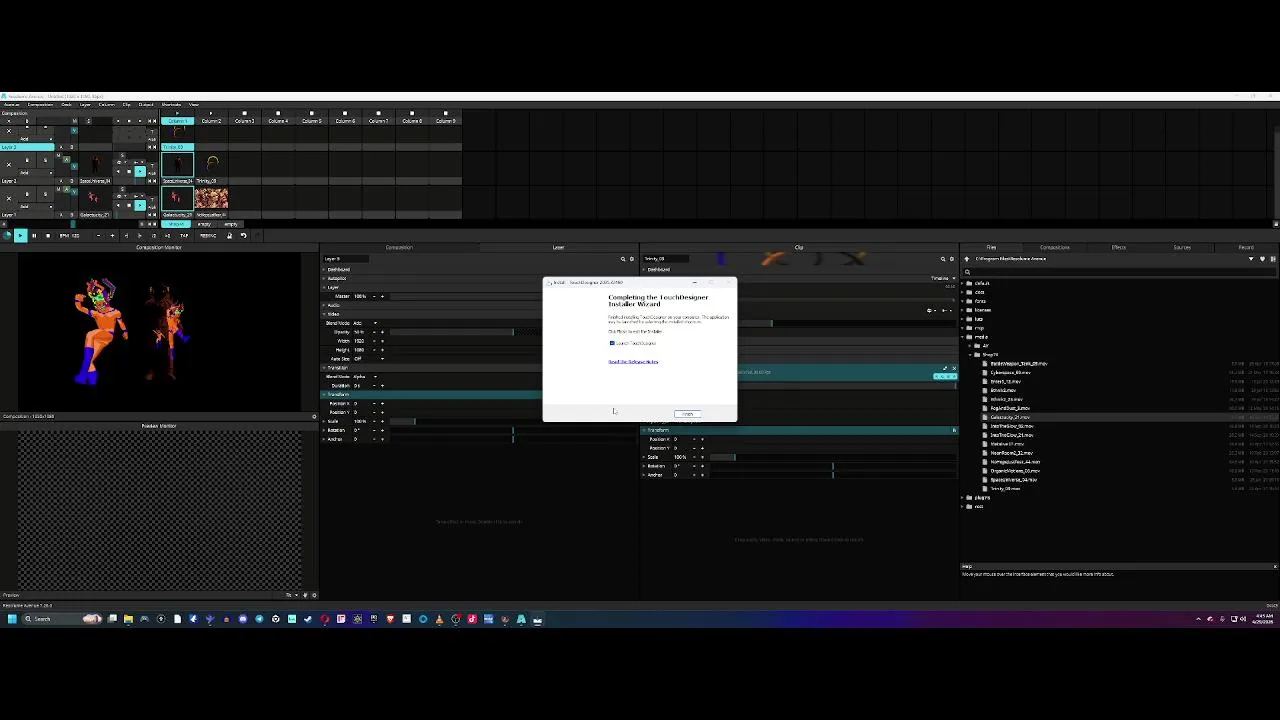Collapse the Transition section in Layer panel

(x=324, y=368)
